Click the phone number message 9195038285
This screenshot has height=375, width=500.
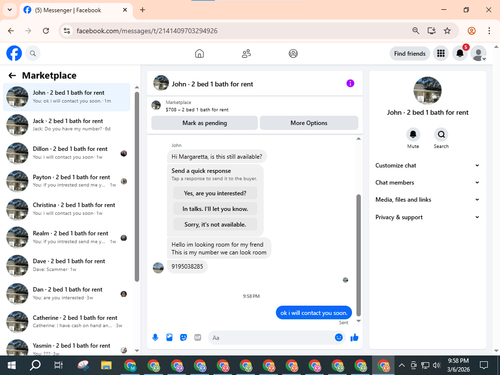[x=187, y=266]
